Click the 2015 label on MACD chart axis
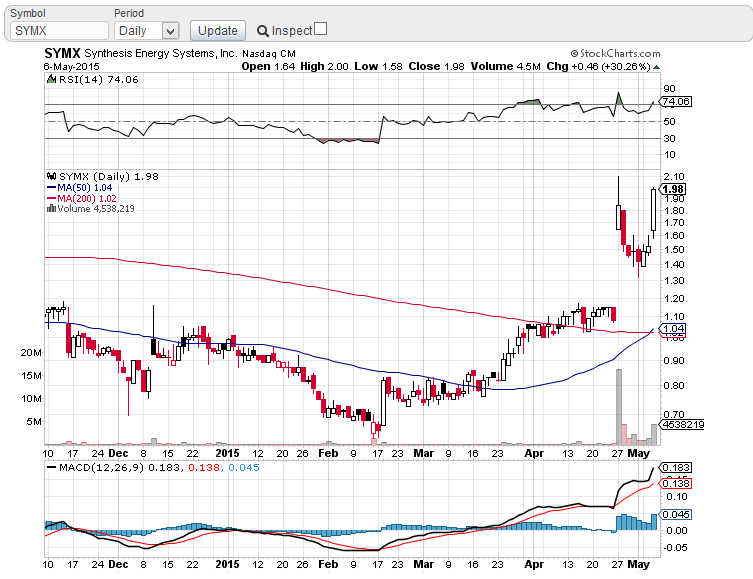 tap(227, 564)
